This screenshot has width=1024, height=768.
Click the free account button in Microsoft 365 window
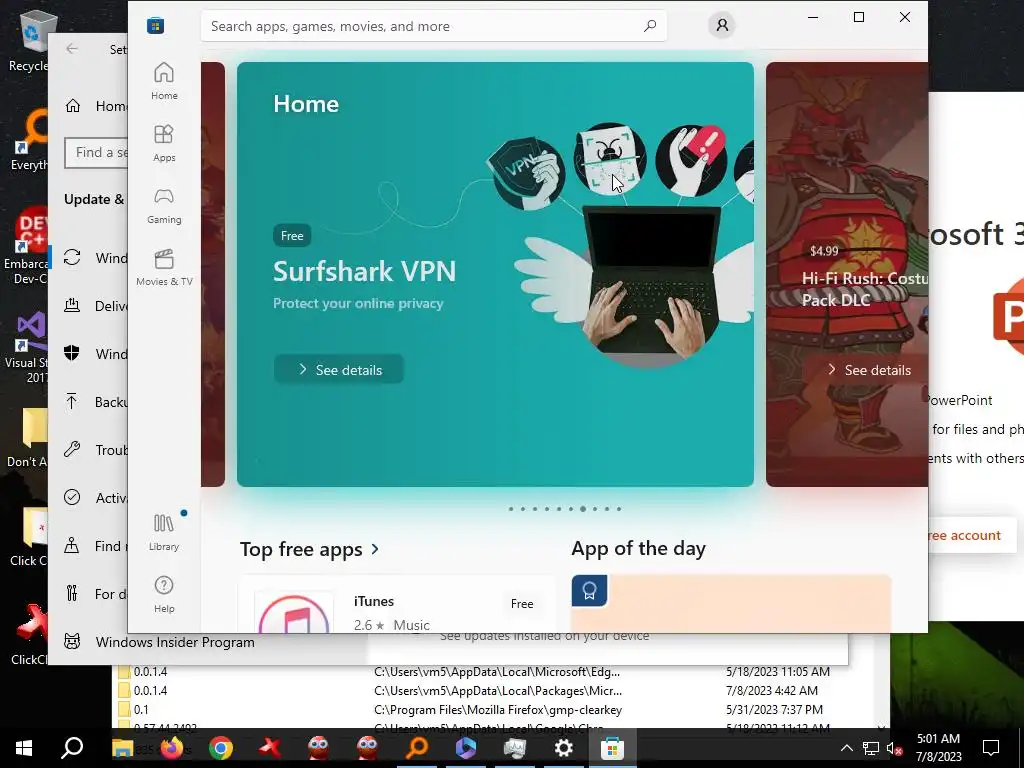(972, 536)
